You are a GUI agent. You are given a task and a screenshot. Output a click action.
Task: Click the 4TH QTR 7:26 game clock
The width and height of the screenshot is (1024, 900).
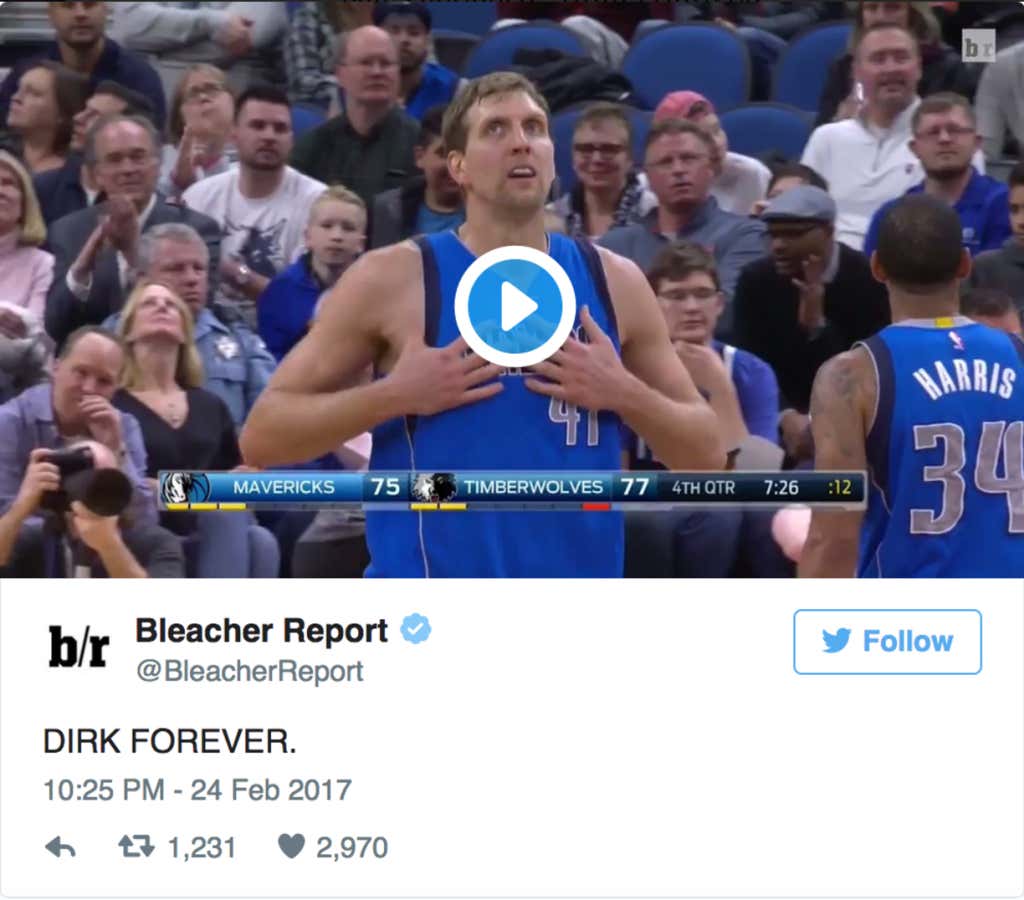[735, 488]
